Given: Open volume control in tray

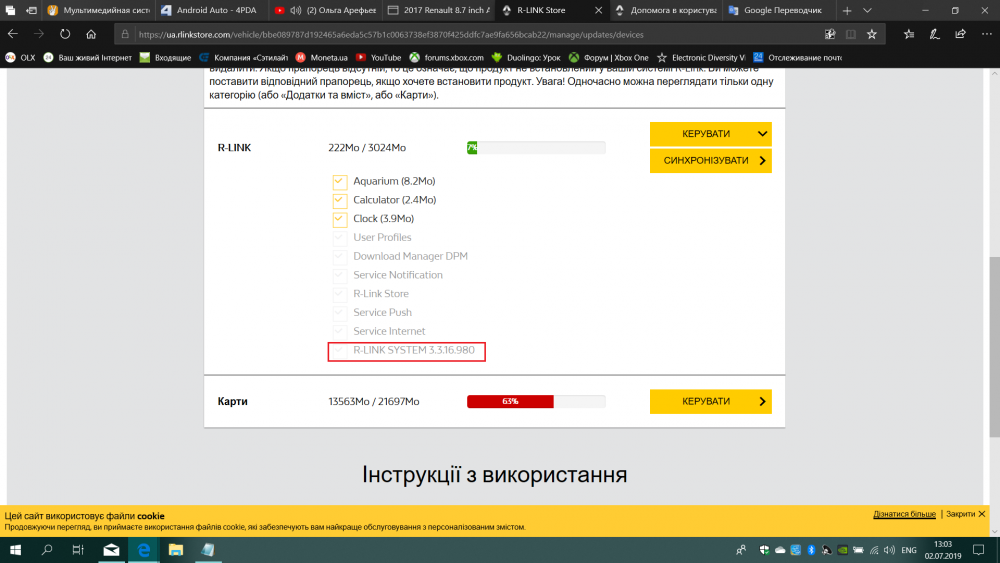Looking at the screenshot, I should (x=889, y=550).
